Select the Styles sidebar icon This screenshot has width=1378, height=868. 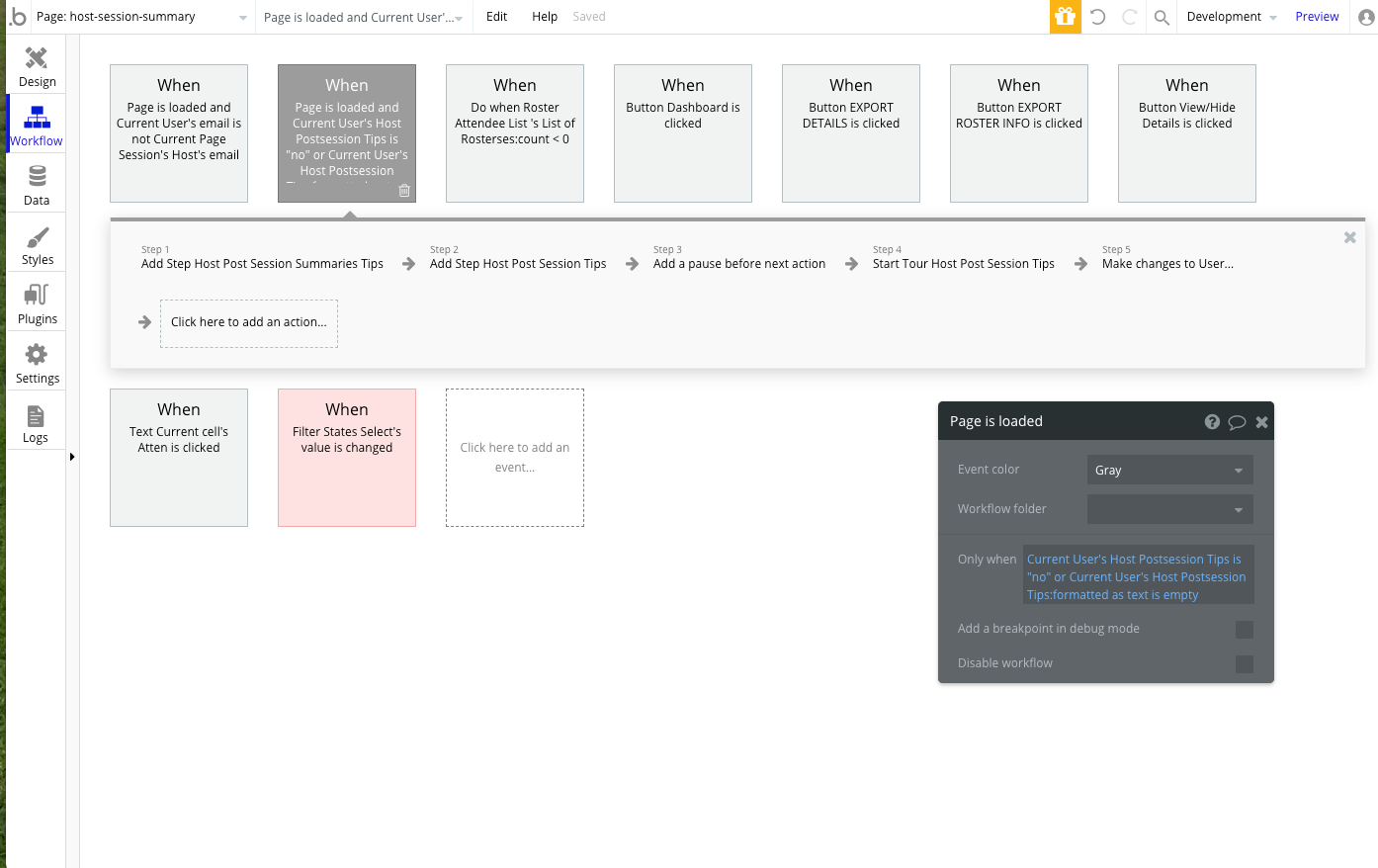tap(37, 243)
